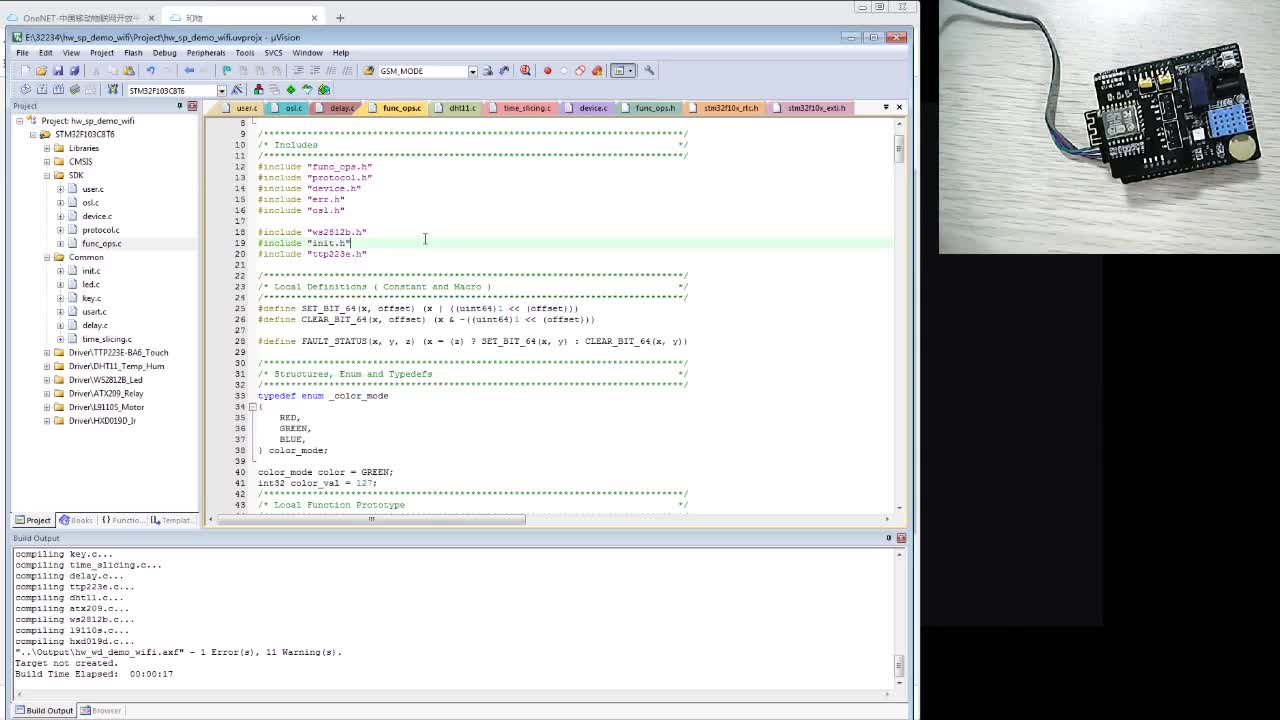Click the Save All icon

[x=74, y=70]
